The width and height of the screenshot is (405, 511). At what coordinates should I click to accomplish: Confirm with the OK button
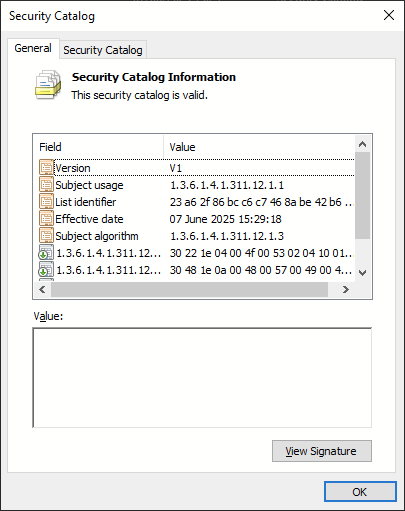tap(360, 492)
